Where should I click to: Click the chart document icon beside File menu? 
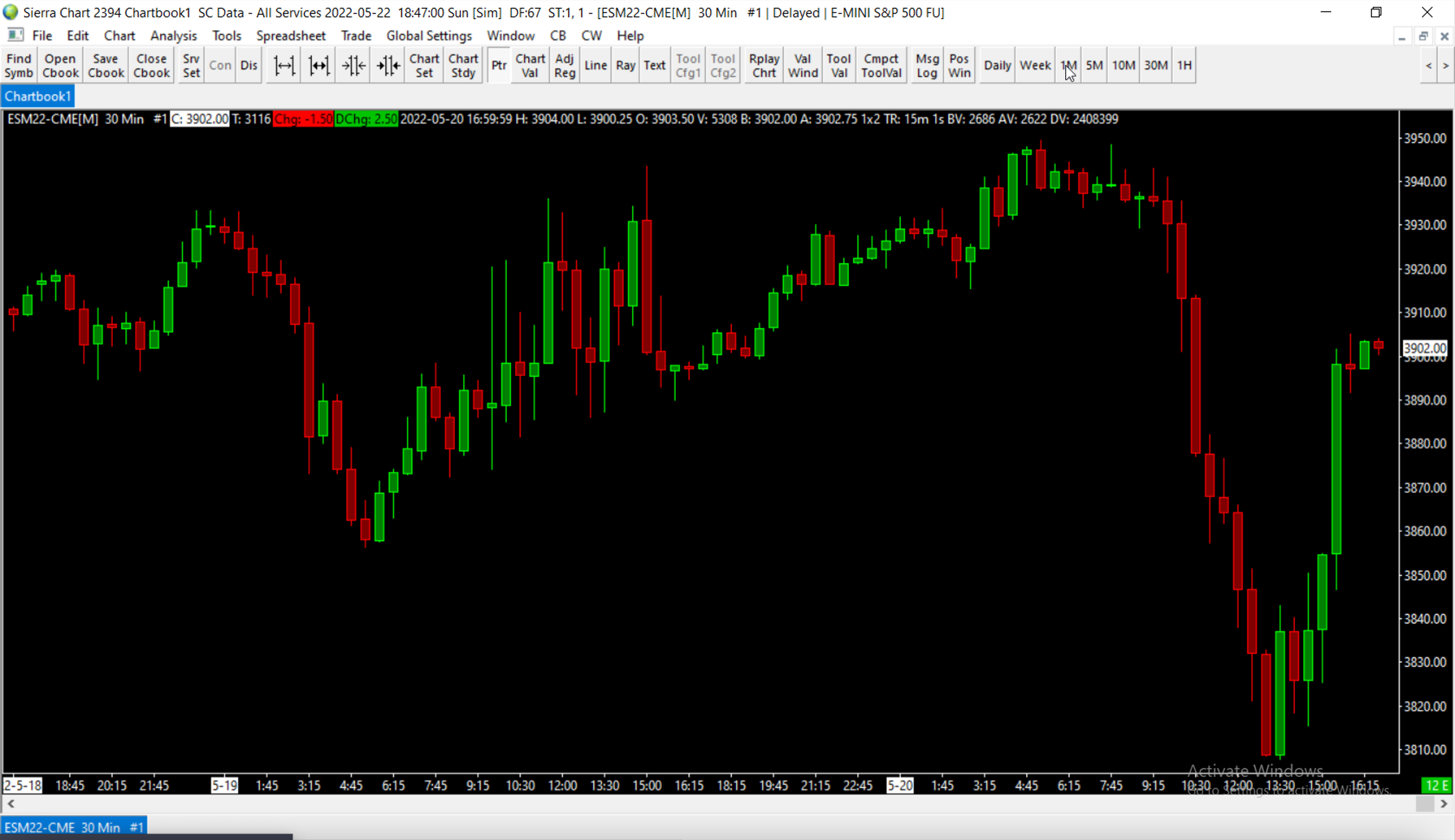pos(15,35)
